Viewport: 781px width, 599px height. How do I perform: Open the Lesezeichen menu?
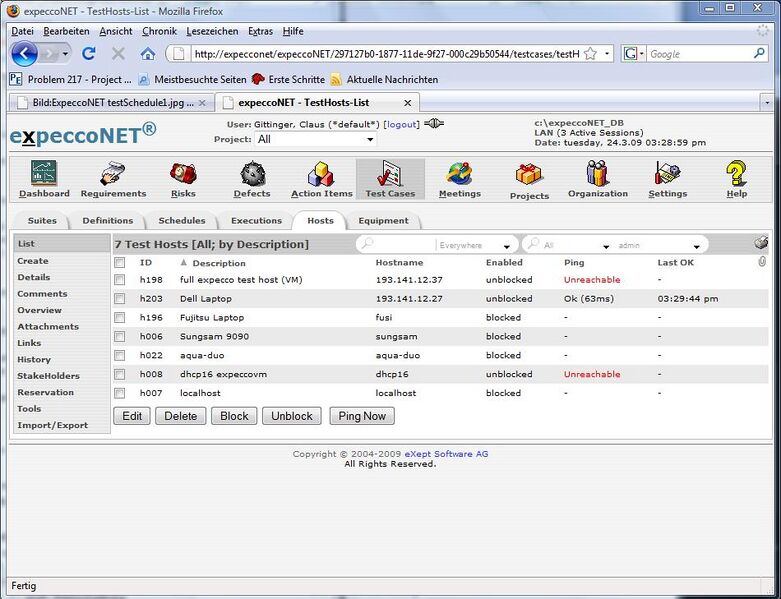coord(212,31)
